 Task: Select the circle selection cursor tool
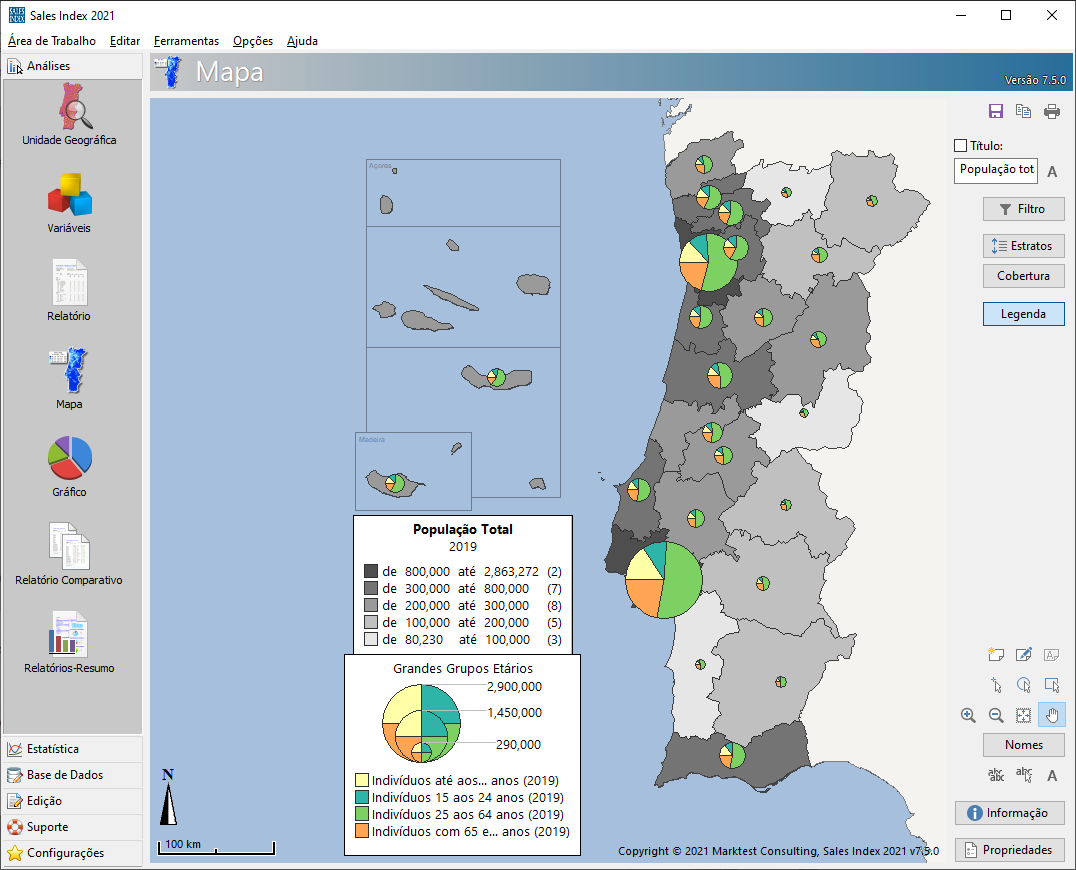1024,685
